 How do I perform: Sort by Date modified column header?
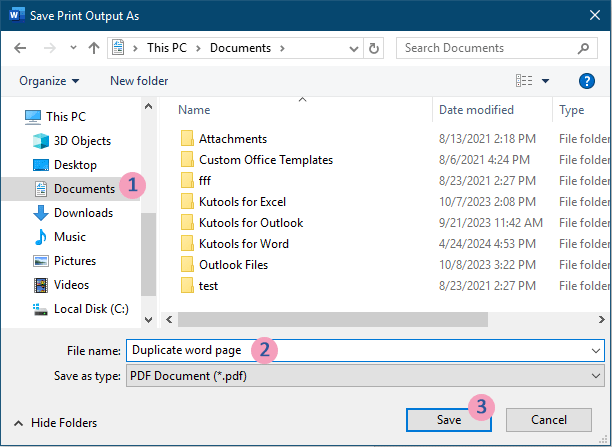(476, 110)
